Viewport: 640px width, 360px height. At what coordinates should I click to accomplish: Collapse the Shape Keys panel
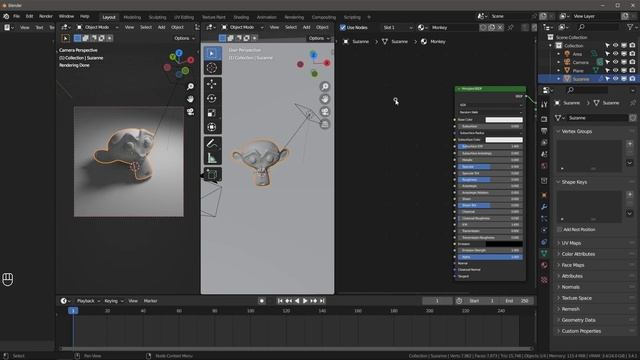(574, 182)
